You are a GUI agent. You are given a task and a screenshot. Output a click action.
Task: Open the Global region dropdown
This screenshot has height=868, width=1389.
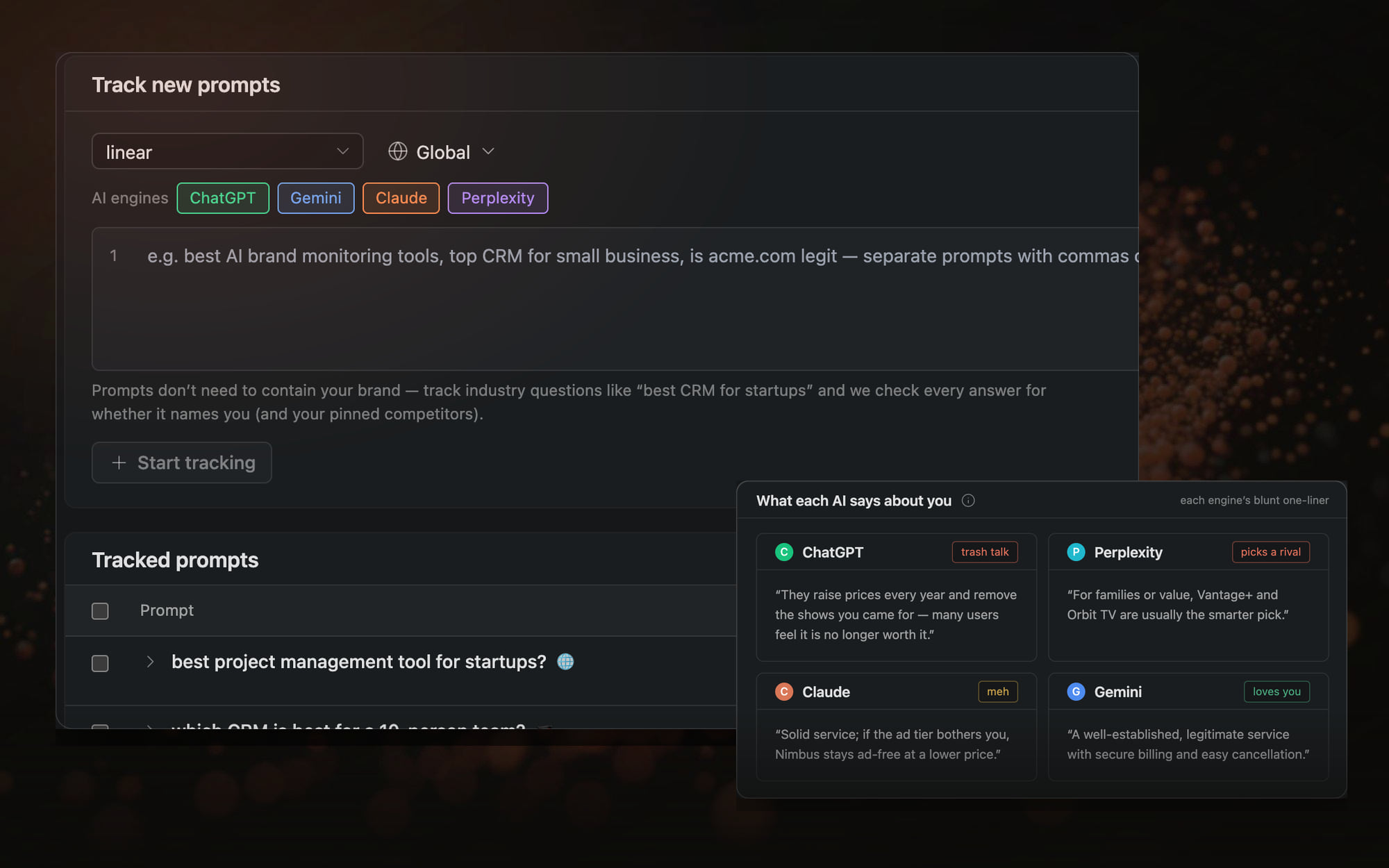(x=442, y=151)
